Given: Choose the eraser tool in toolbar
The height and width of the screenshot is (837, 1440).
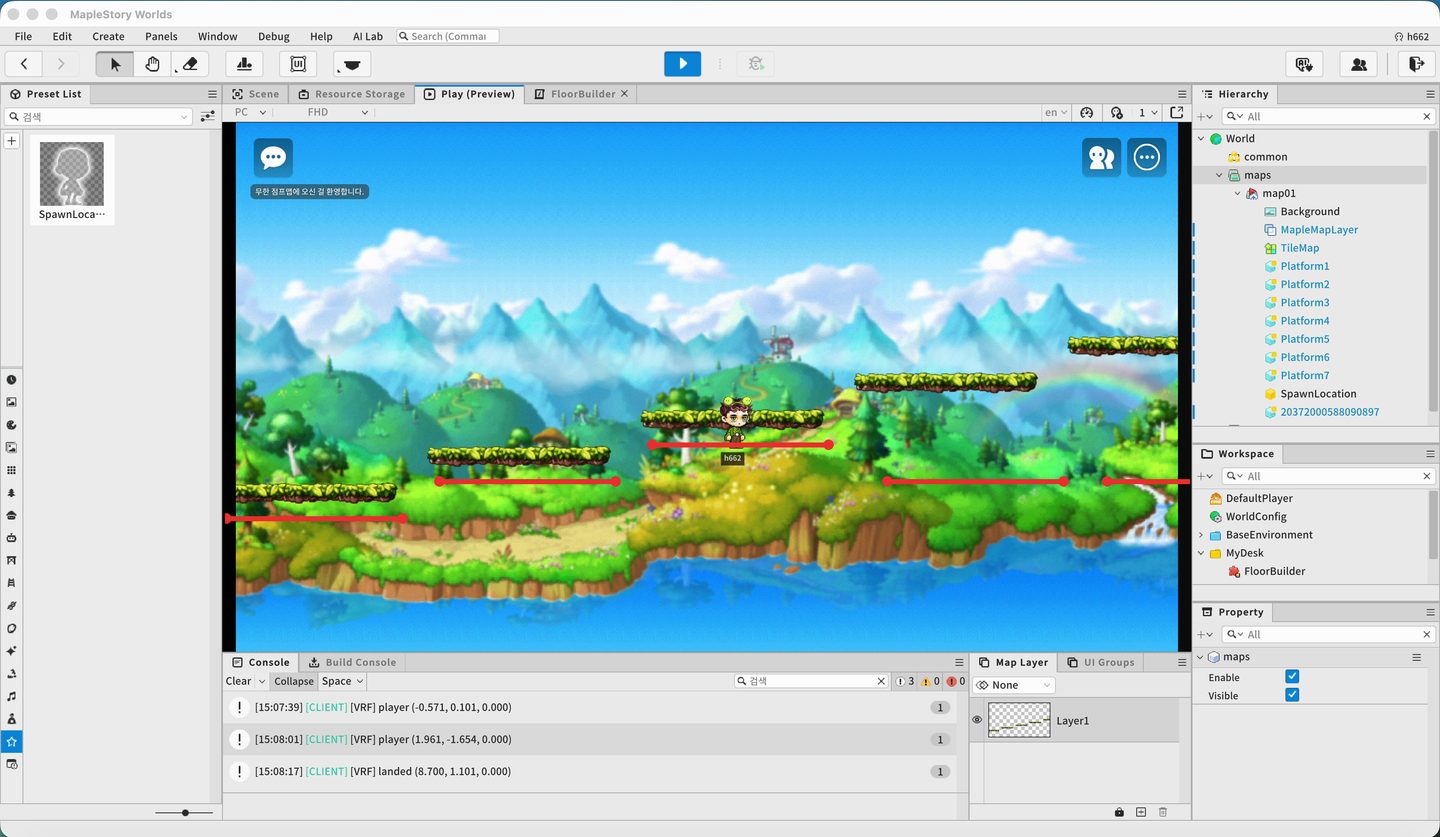Looking at the screenshot, I should pyautogui.click(x=190, y=64).
